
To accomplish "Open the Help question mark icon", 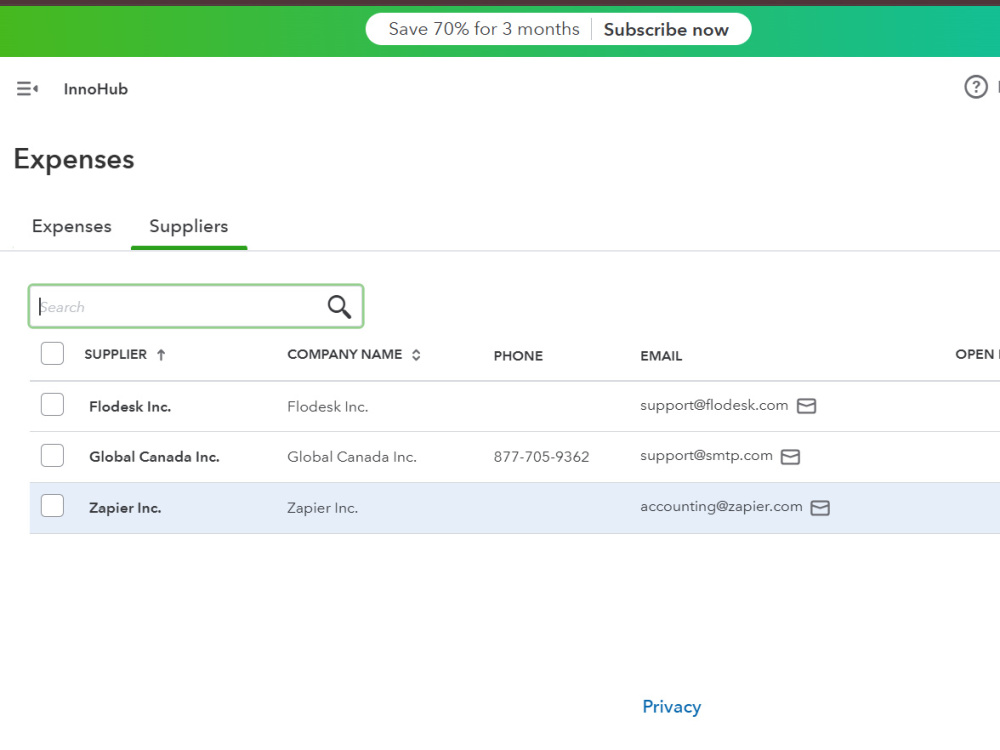I will click(x=976, y=87).
